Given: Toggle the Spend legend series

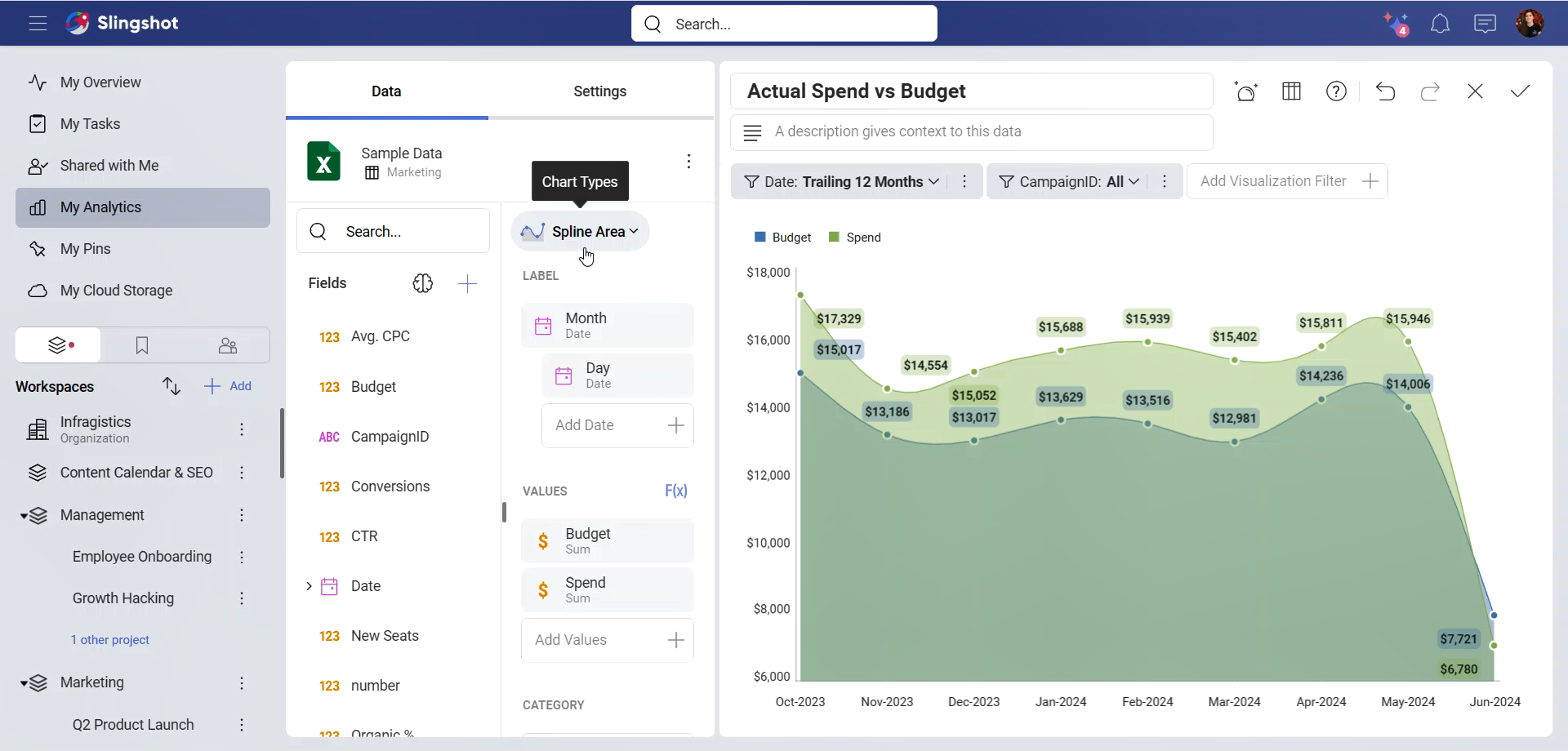Looking at the screenshot, I should click(x=855, y=238).
